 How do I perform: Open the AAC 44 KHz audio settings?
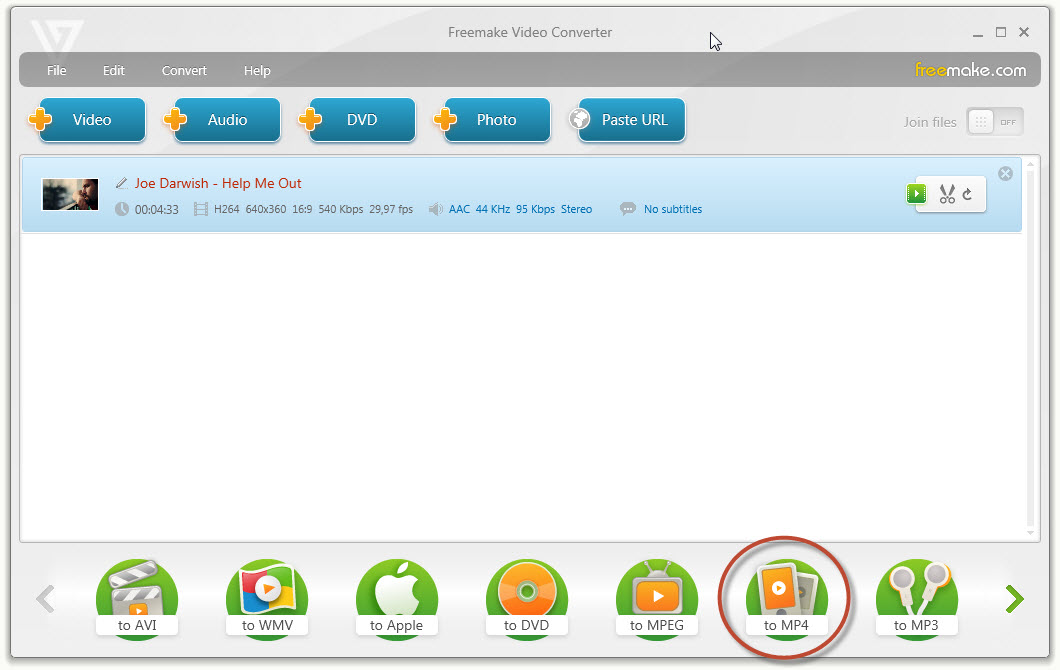click(520, 209)
